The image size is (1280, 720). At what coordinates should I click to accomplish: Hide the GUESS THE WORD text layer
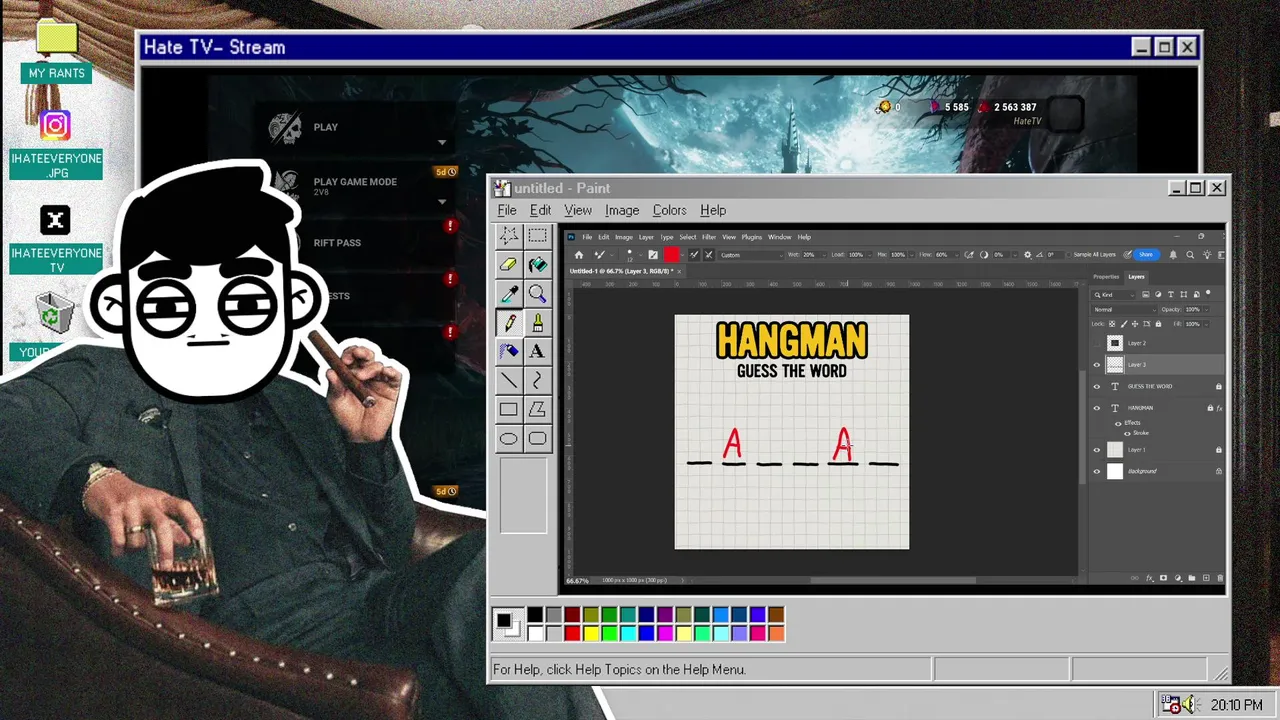[1097, 386]
